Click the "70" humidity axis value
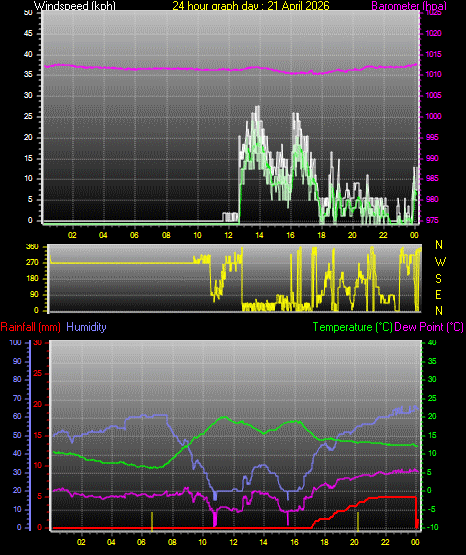Screen dimensions: 466x555 pos(17,399)
